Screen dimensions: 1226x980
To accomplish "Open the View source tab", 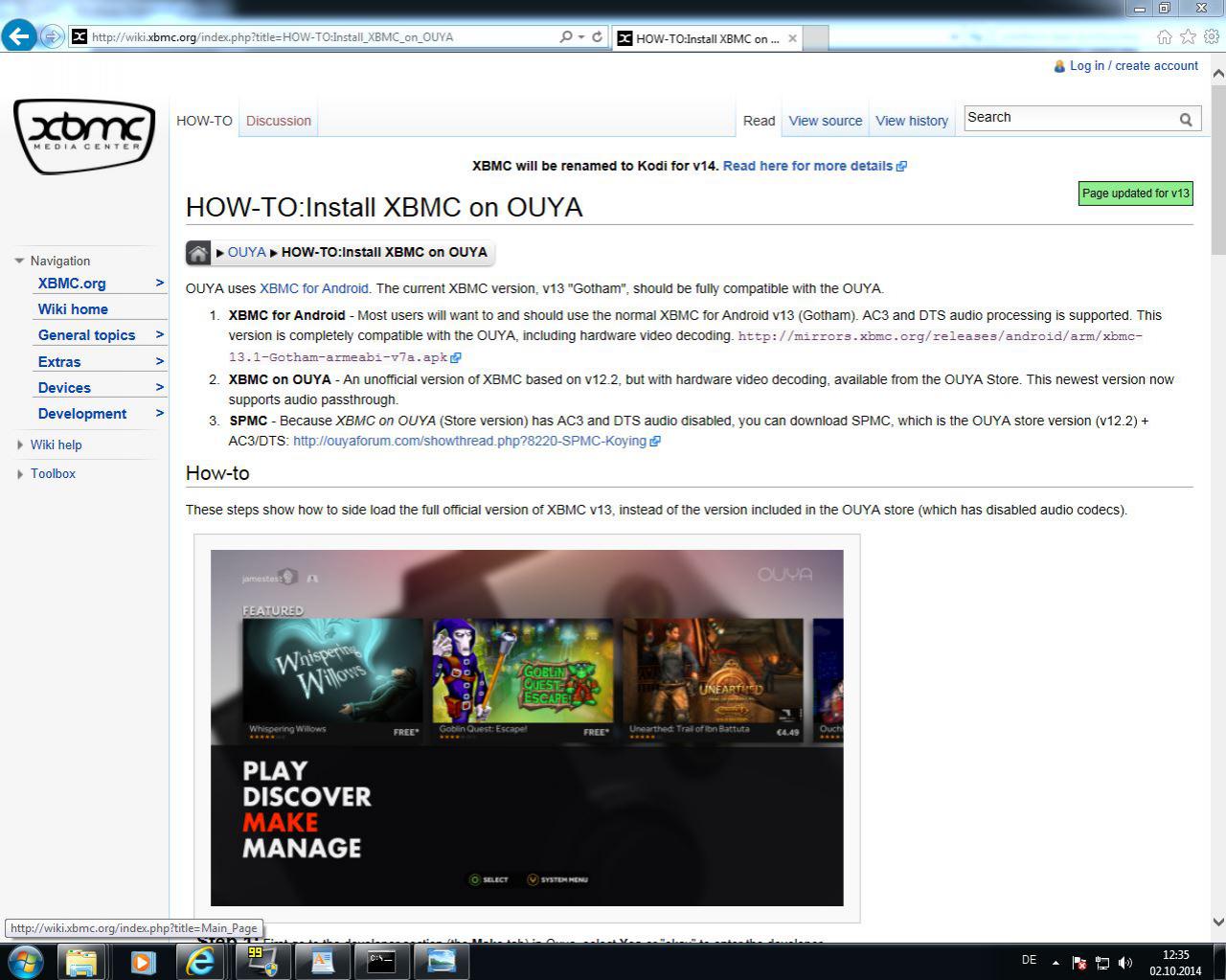I will [x=825, y=121].
